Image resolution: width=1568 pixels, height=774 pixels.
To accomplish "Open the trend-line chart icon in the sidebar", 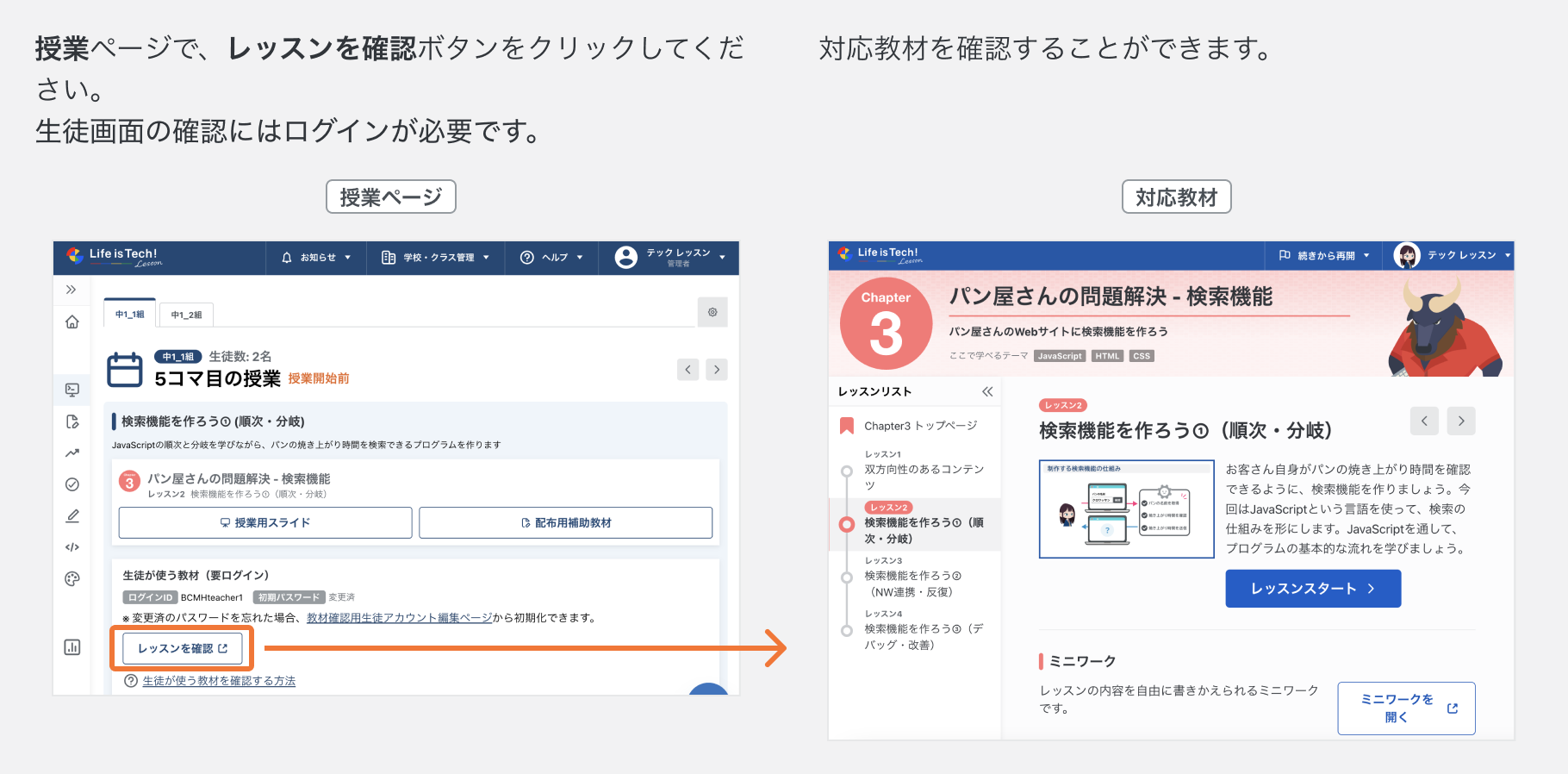I will [x=72, y=453].
